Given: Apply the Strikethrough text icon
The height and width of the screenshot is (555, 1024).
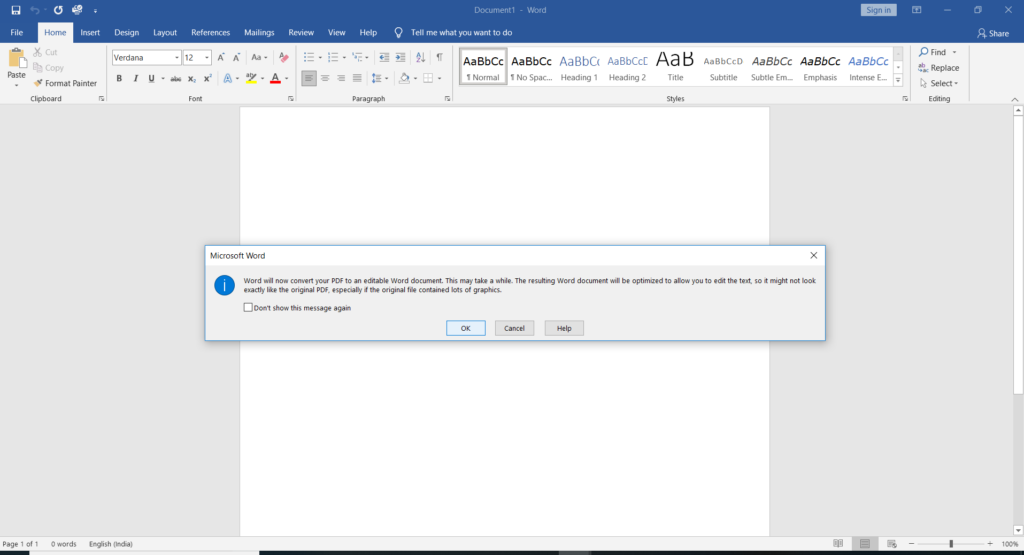Looking at the screenshot, I should [x=176, y=78].
